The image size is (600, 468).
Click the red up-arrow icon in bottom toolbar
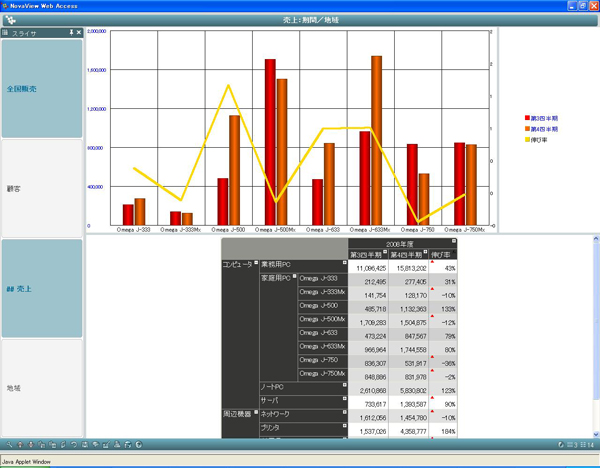(x=20, y=445)
